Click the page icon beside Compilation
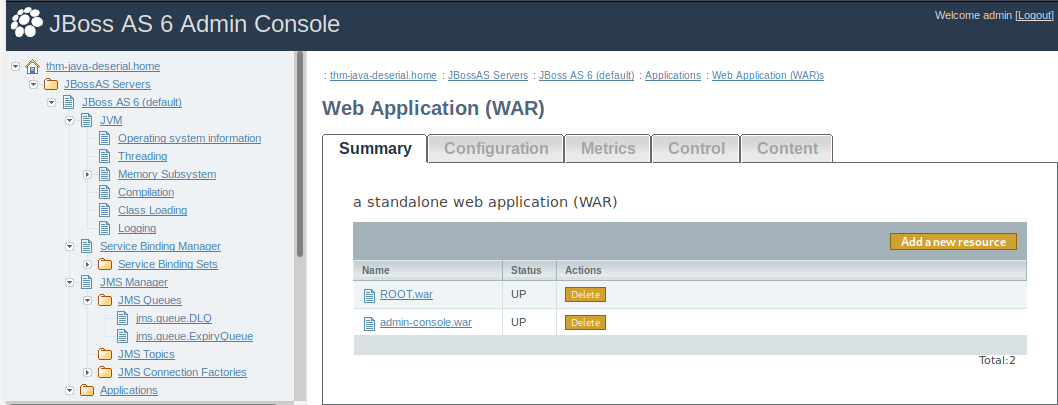The width and height of the screenshot is (1058, 405). 105,192
